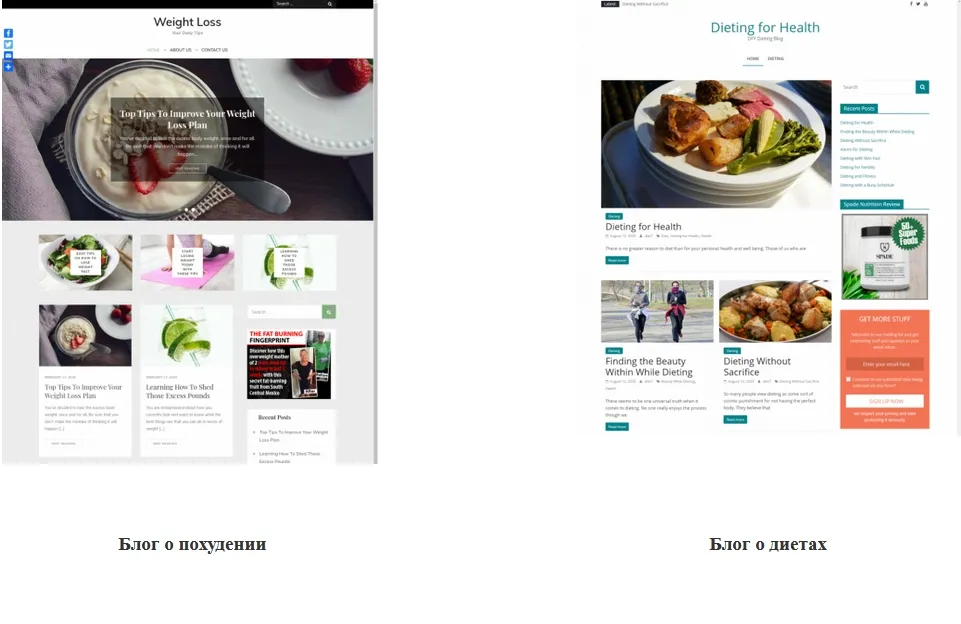The width and height of the screenshot is (961, 624).
Task: Click the Enter your email here field
Action: tap(885, 364)
